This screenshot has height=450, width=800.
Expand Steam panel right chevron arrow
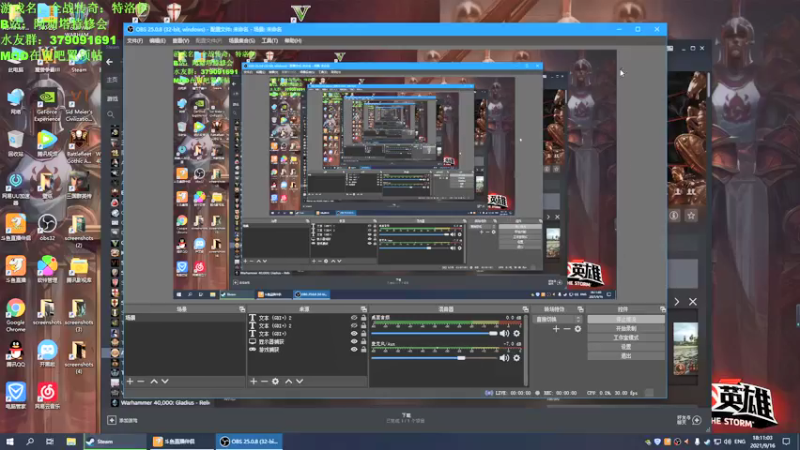point(677,302)
